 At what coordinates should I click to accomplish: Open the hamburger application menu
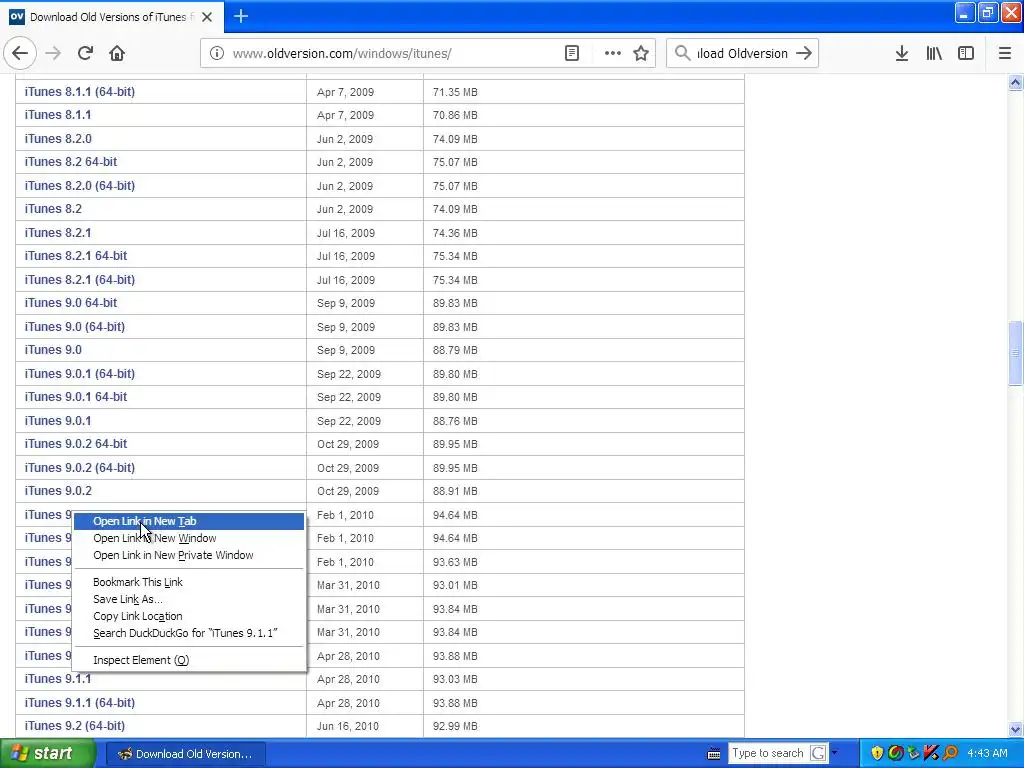(x=1004, y=54)
